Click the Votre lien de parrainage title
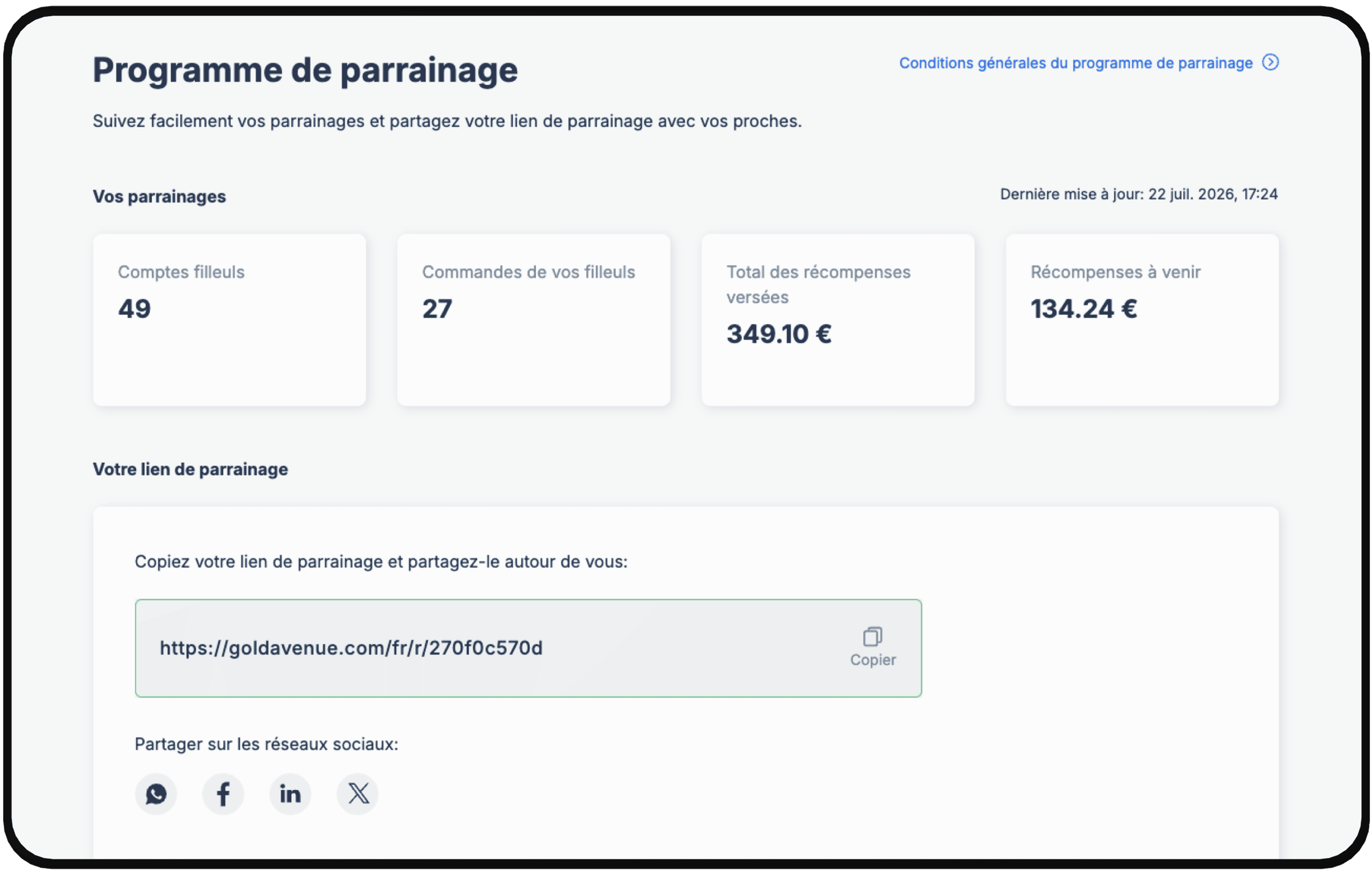Viewport: 1372px width, 871px height. pos(190,469)
